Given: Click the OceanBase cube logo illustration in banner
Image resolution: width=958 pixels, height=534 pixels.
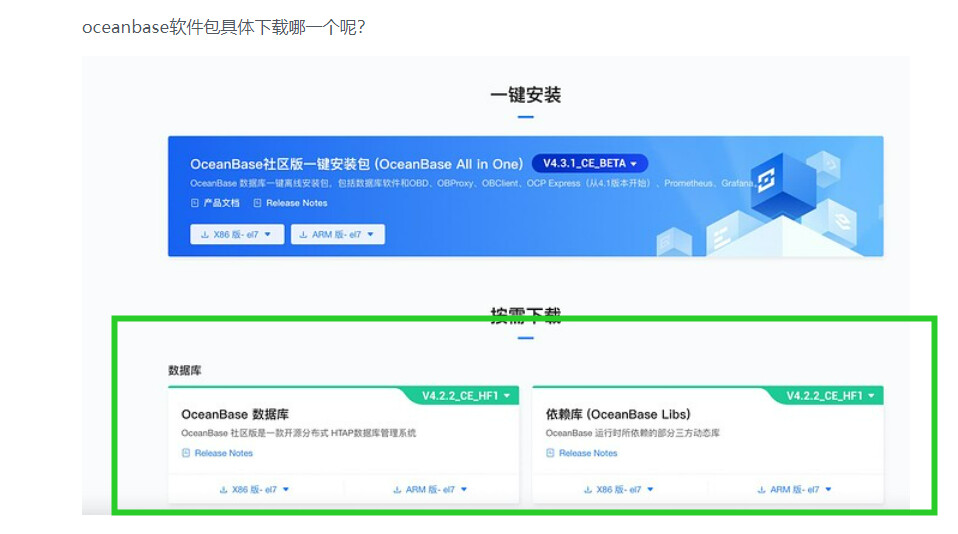Looking at the screenshot, I should pyautogui.click(x=781, y=185).
